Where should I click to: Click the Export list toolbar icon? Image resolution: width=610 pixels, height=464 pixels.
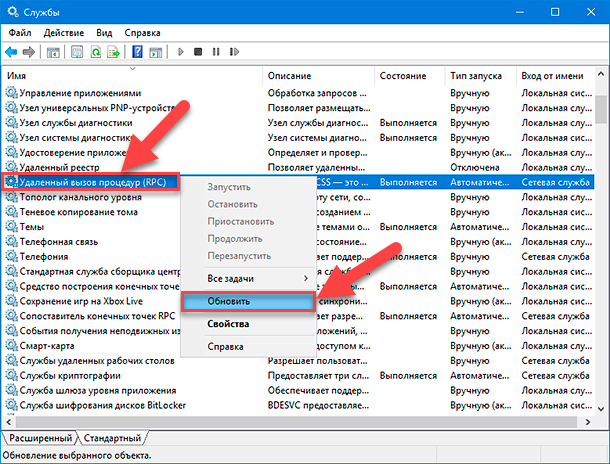[x=113, y=51]
